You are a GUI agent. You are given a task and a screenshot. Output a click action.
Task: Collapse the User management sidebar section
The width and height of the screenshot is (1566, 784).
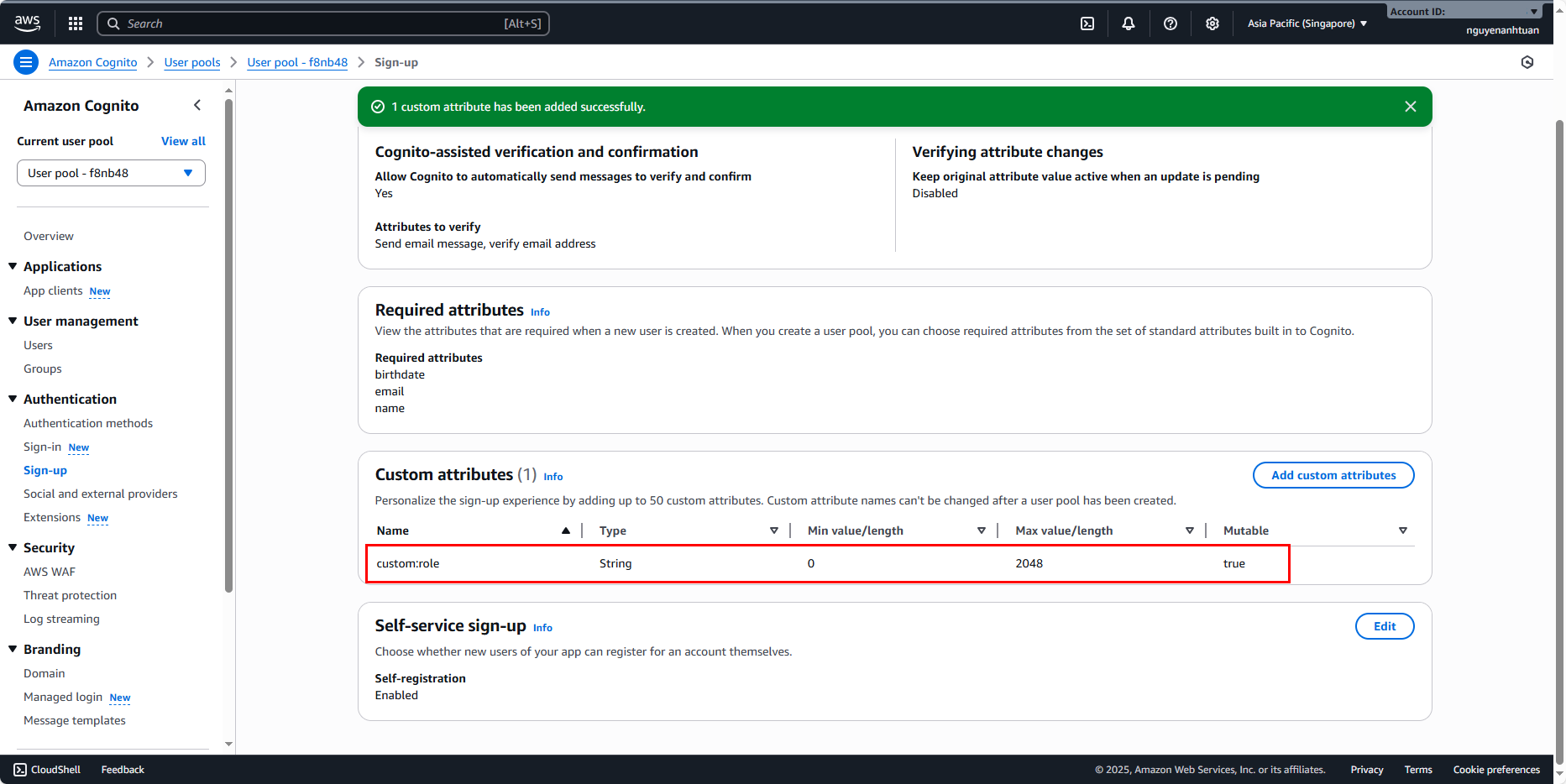tap(13, 321)
